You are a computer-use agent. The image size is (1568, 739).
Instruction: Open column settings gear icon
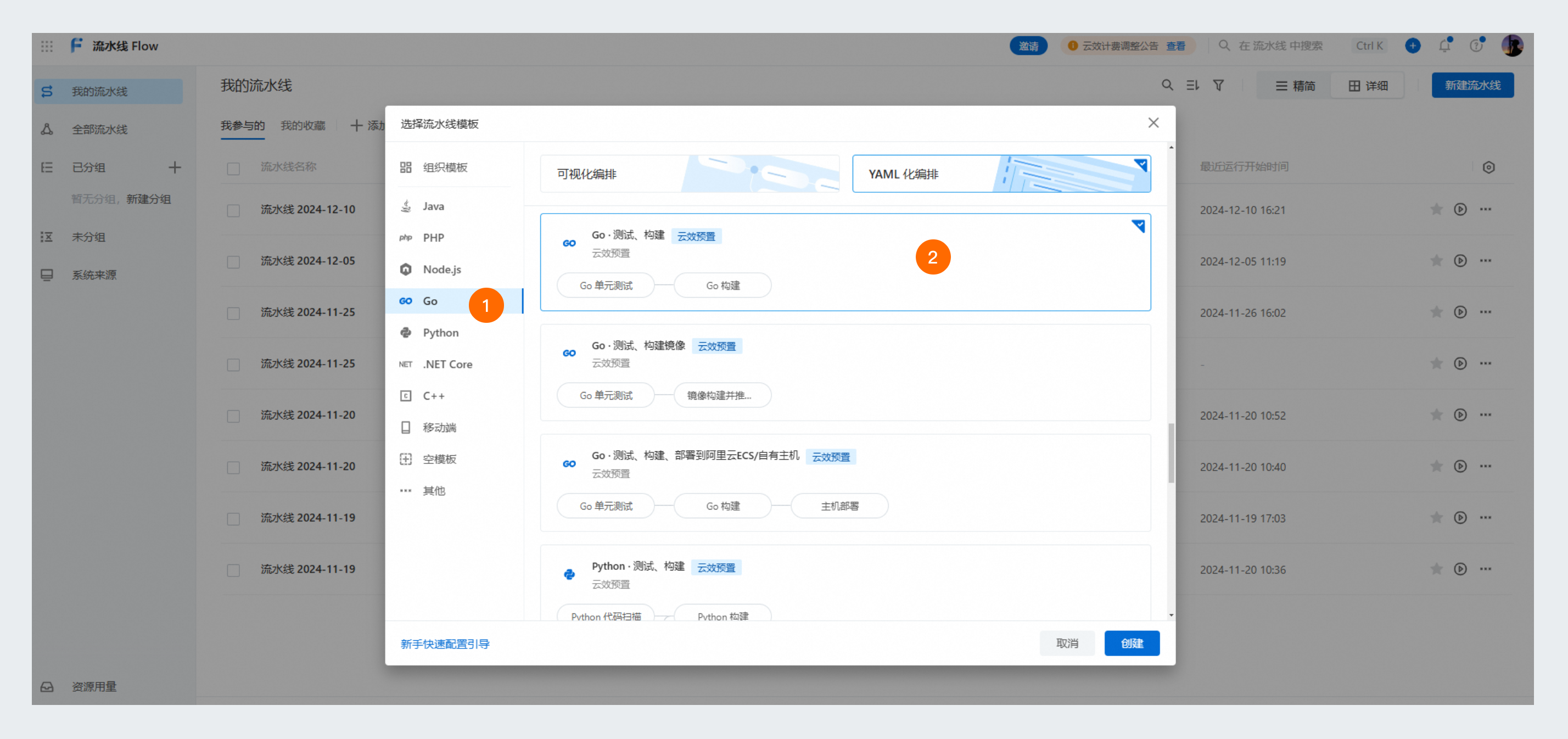(1488, 167)
